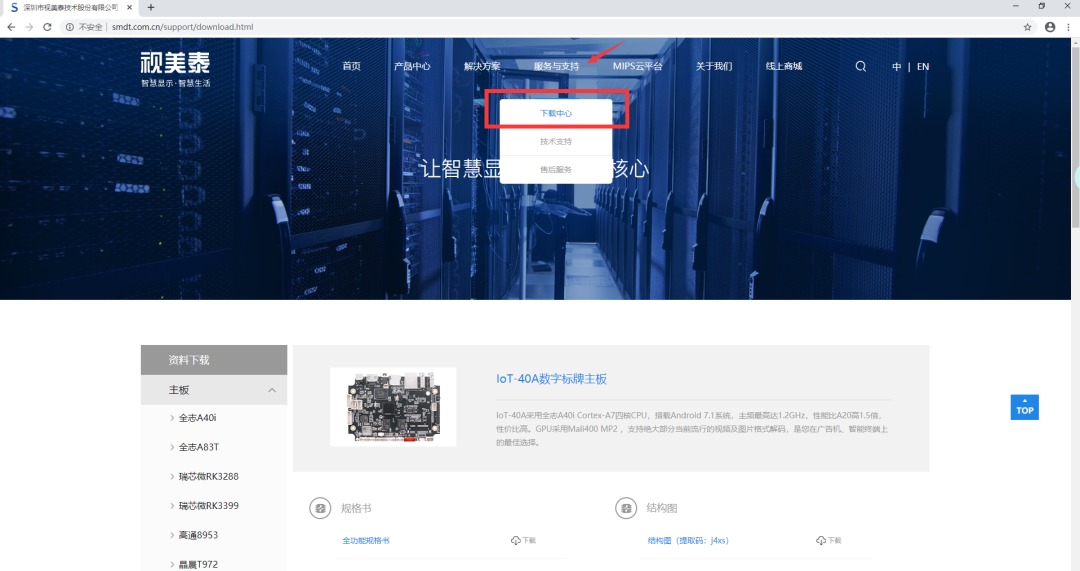Select 下载中心 in dropdown menu
This screenshot has width=1080, height=571.
click(556, 113)
